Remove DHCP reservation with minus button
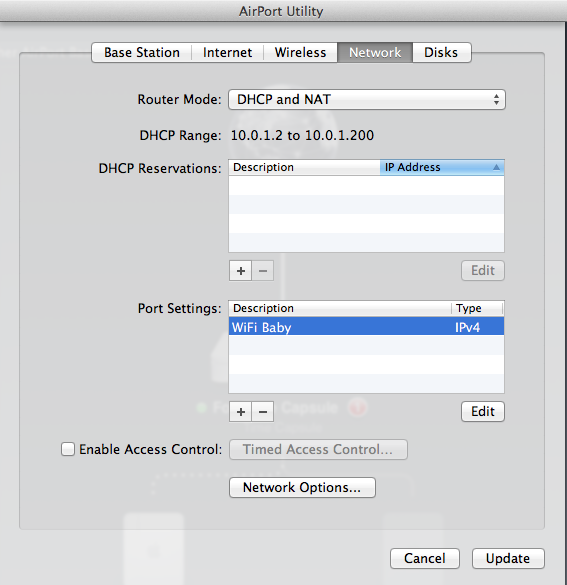Screen dimensions: 567x585 pyautogui.click(x=263, y=270)
